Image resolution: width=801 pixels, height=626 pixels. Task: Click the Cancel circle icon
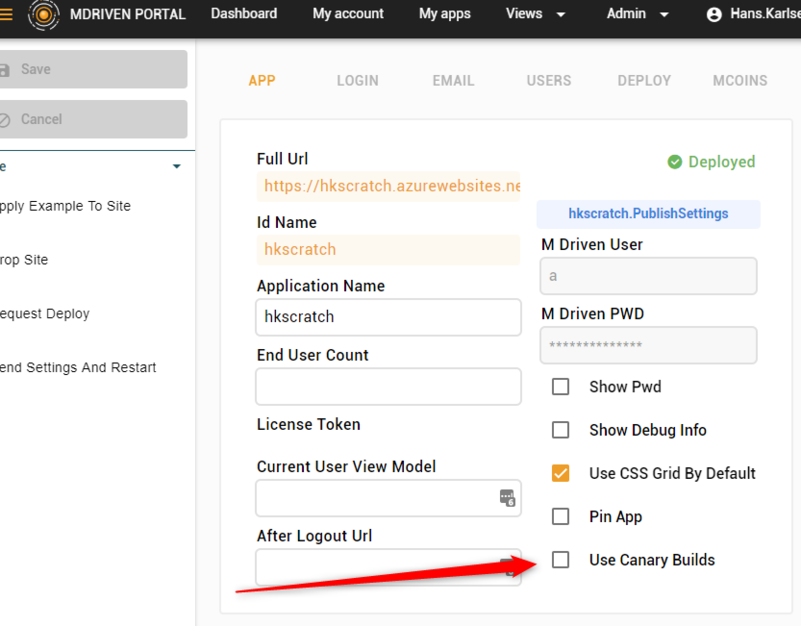pos(4,120)
